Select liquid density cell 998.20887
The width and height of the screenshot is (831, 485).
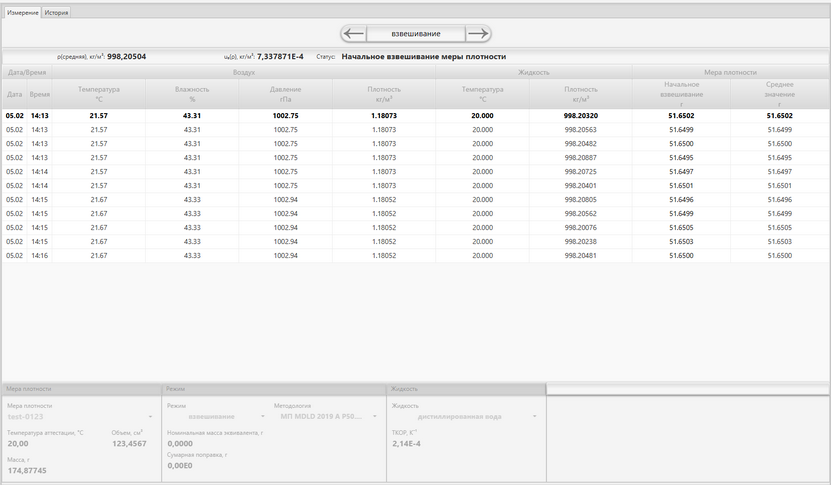581,157
